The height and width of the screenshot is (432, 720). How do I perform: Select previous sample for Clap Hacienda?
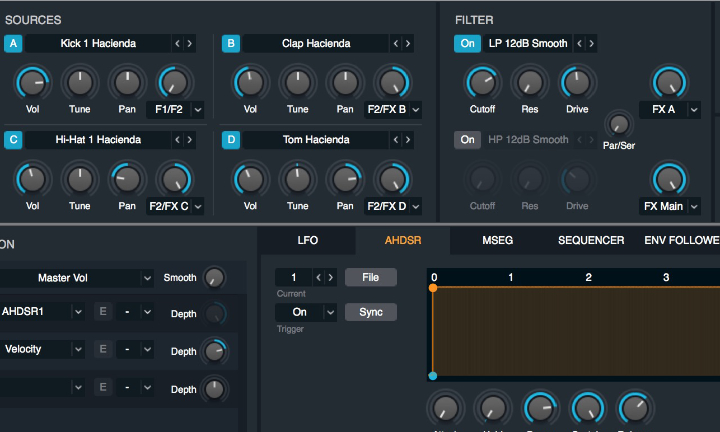point(396,44)
